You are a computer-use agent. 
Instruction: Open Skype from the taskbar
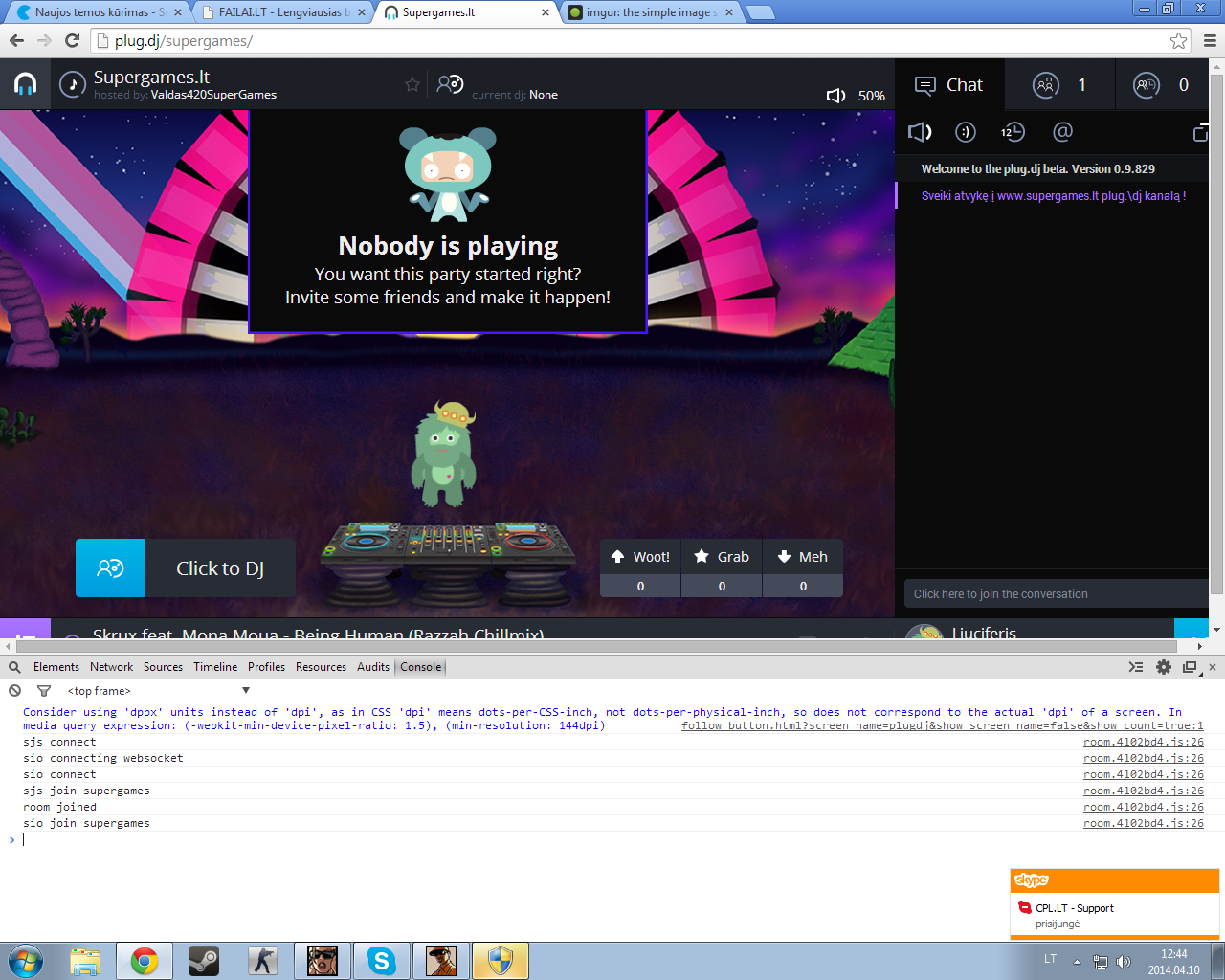(382, 961)
